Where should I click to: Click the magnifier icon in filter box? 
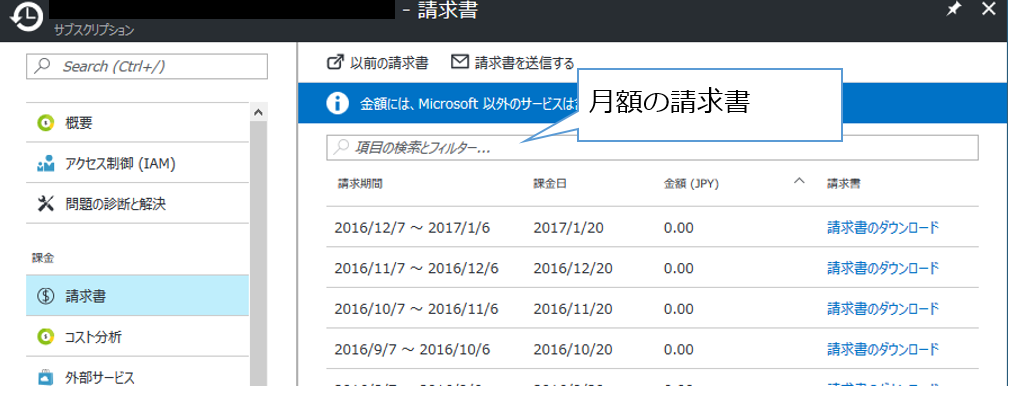click(x=341, y=147)
